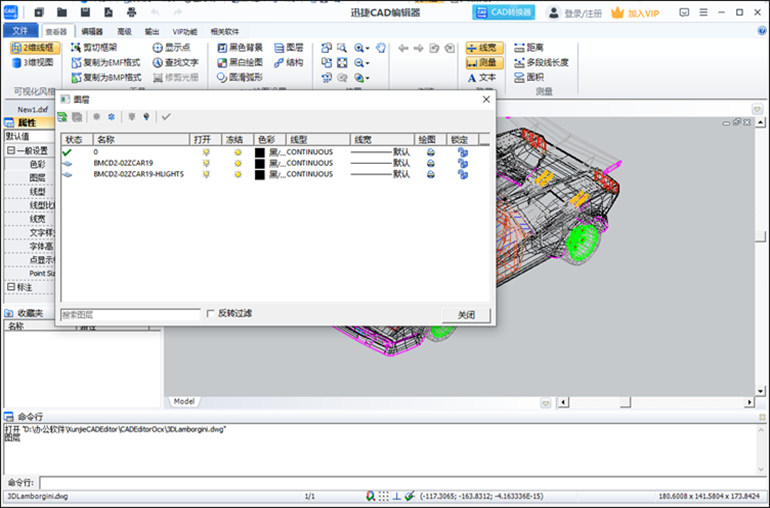Choose 复制为EMF格式 copy command
The height and width of the screenshot is (508, 770).
[x=106, y=62]
